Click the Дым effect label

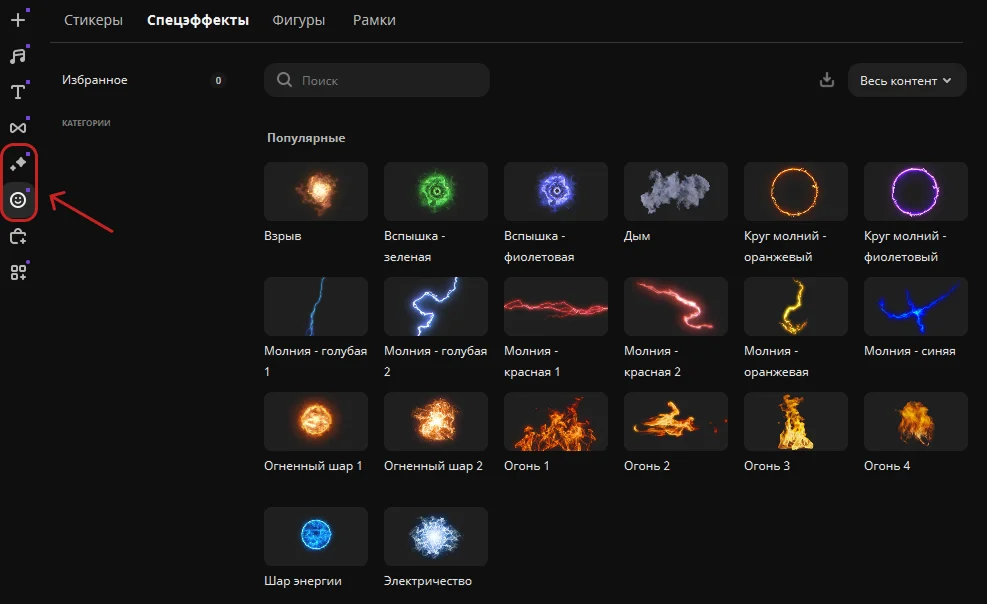coord(637,236)
